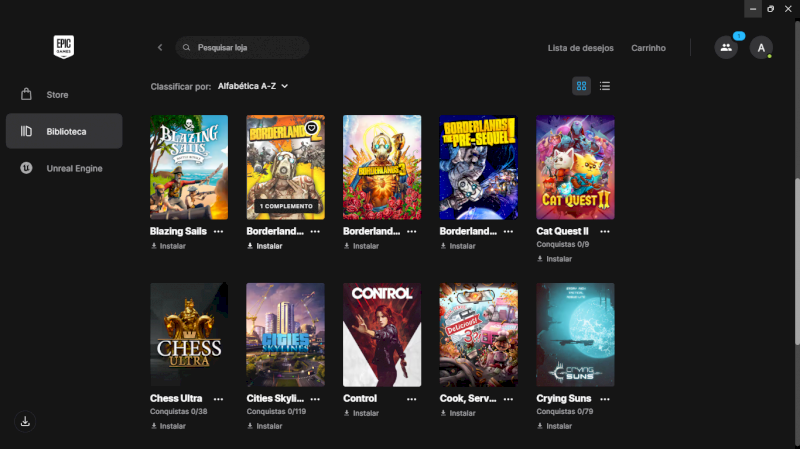The height and width of the screenshot is (449, 800).
Task: Open the account avatar A menu
Action: (761, 47)
